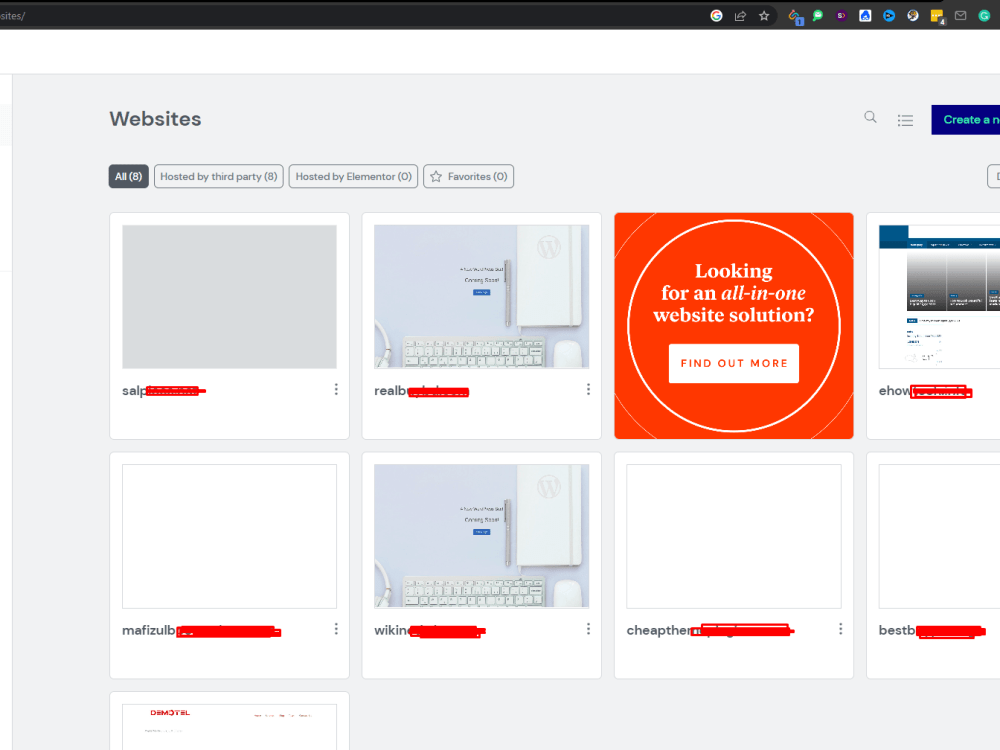
Task: Click the share icon in the browser toolbar
Action: [741, 15]
